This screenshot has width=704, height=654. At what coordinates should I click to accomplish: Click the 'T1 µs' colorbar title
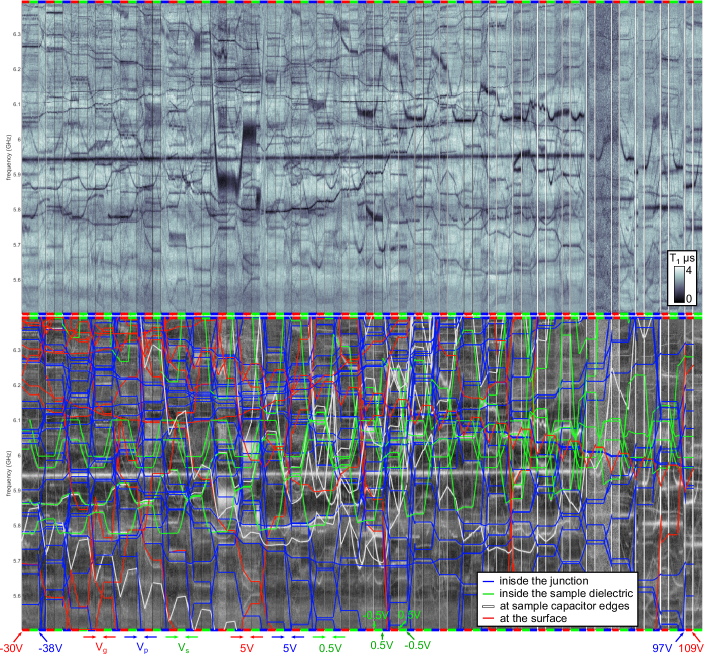(682, 258)
